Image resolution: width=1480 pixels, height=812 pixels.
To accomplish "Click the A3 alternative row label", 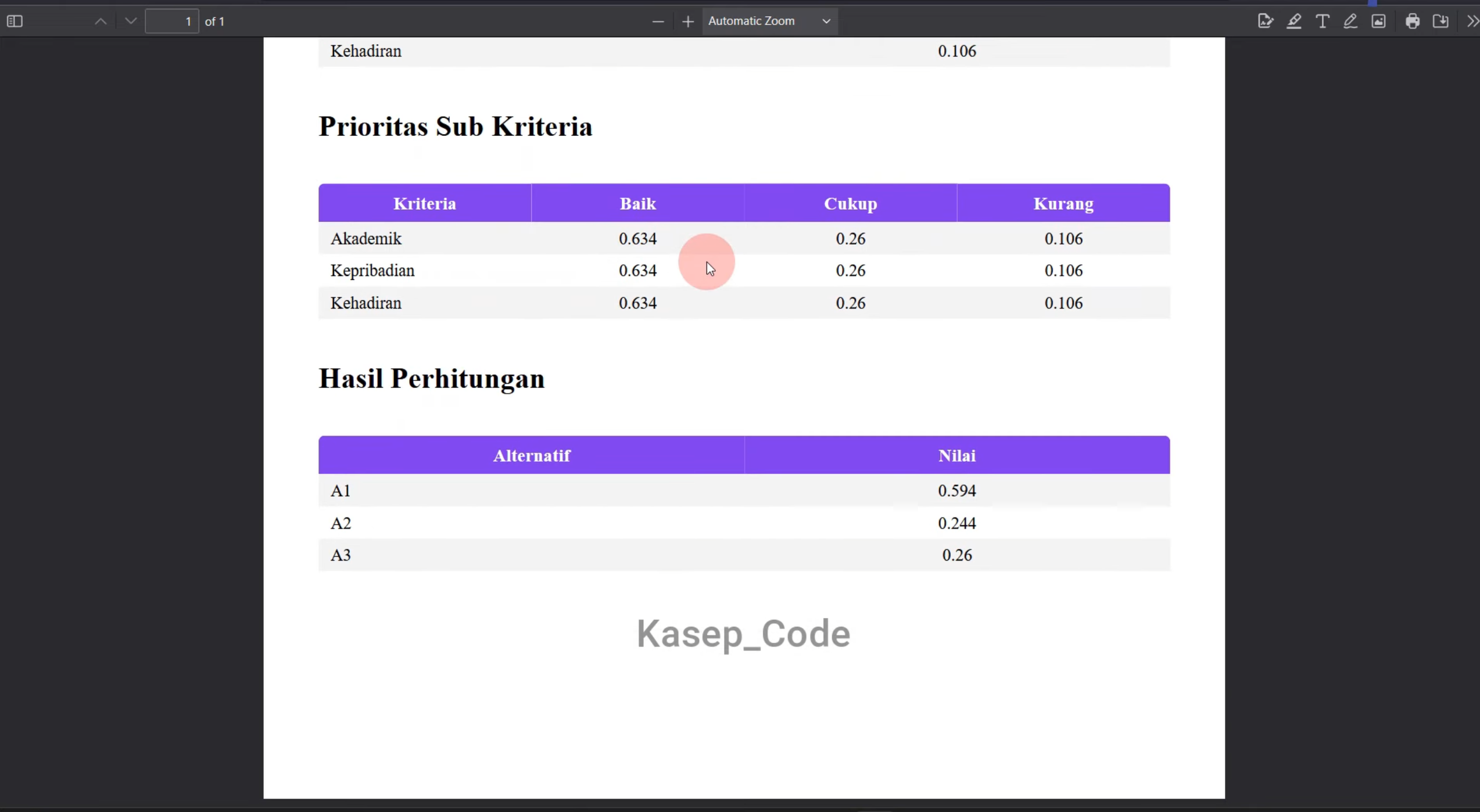I will pyautogui.click(x=341, y=555).
